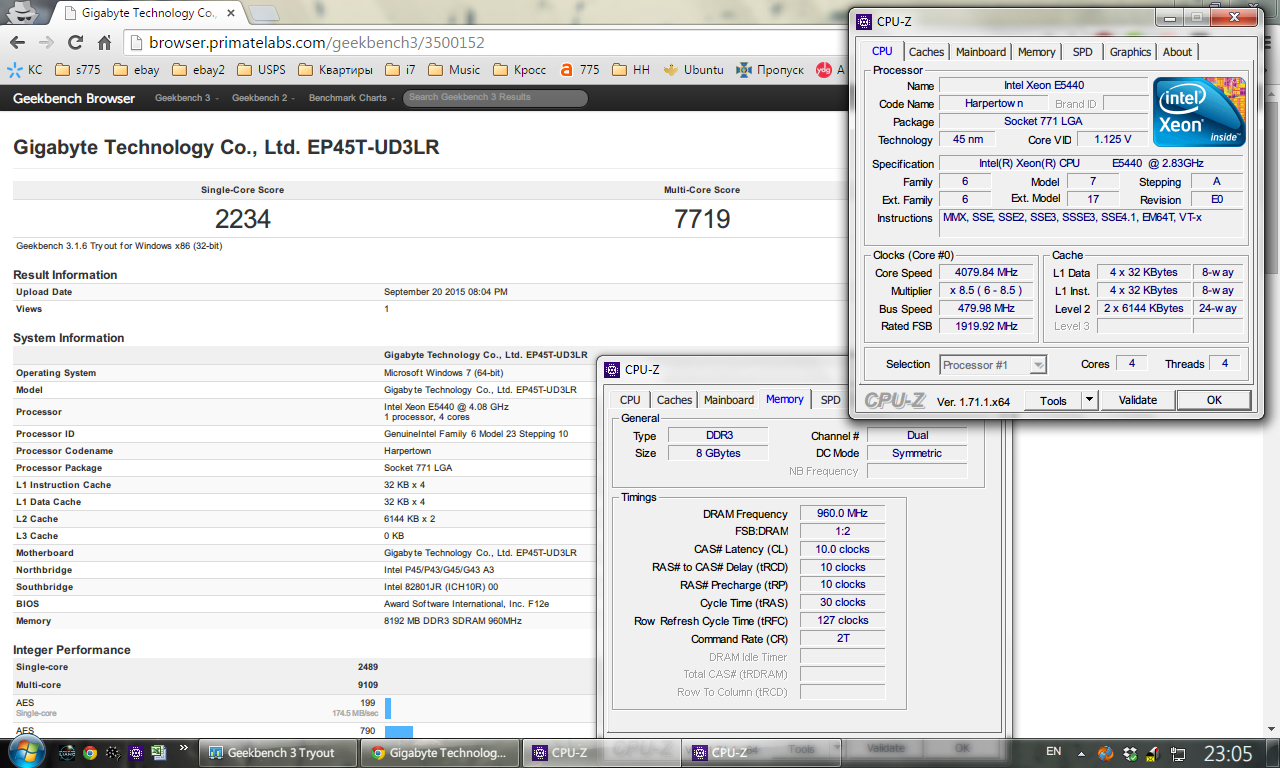This screenshot has height=768, width=1280.
Task: Switch to Mainboard tab in front CPU-Z
Action: 981,52
